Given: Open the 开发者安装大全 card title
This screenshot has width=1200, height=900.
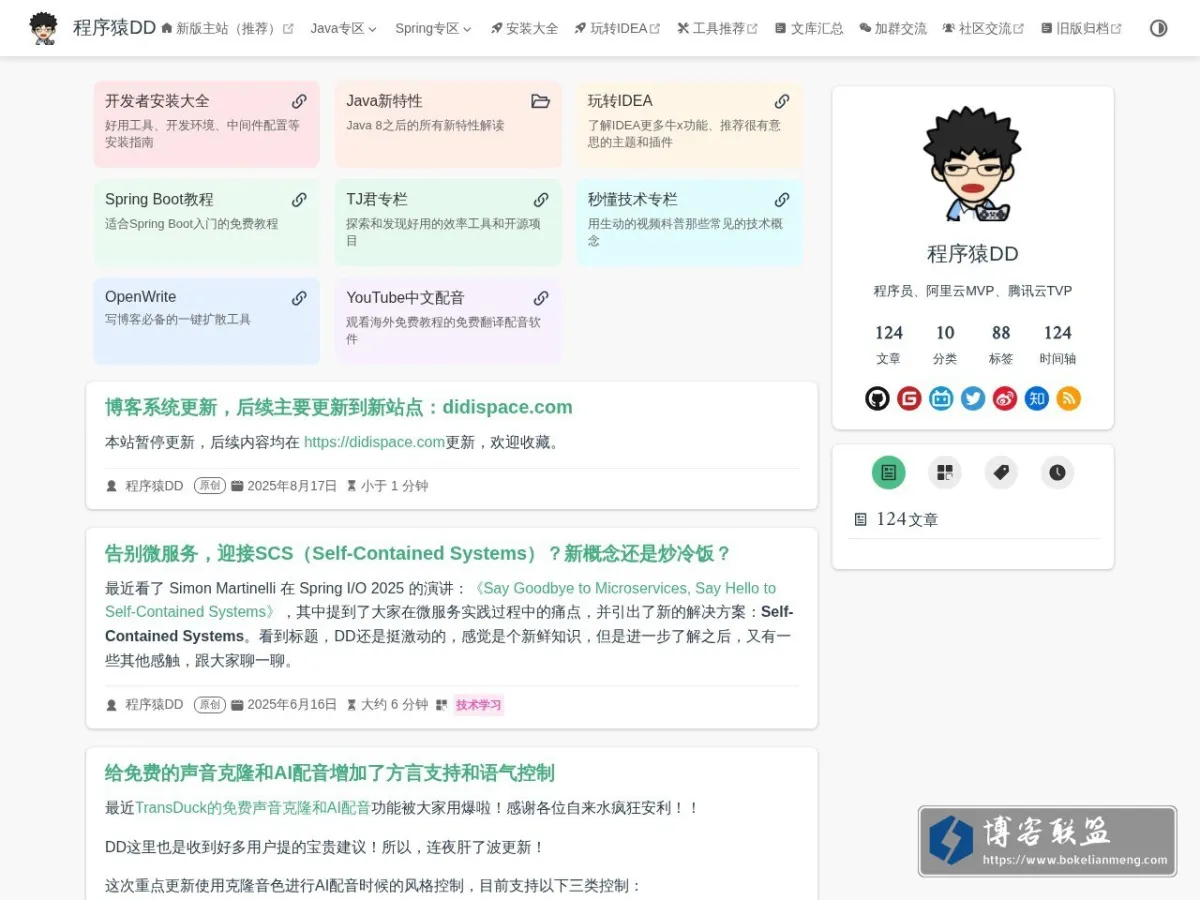Looking at the screenshot, I should (157, 101).
